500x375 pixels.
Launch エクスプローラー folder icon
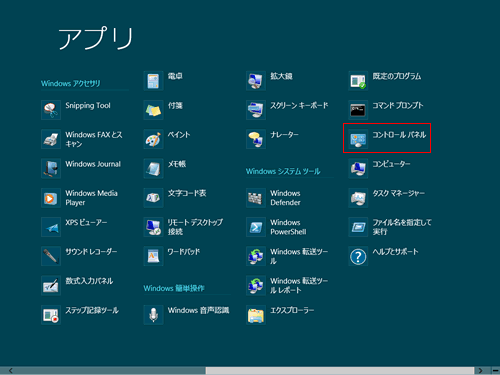256,315
